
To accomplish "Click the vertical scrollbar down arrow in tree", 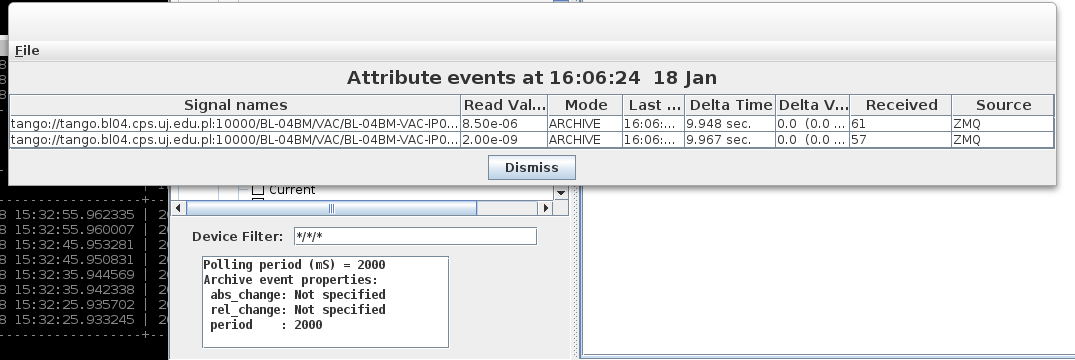I will (x=561, y=193).
